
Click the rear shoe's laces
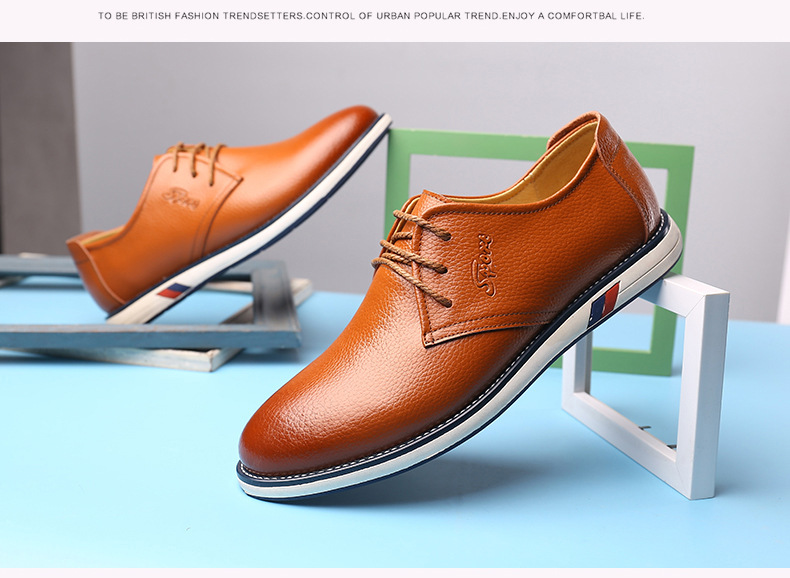(x=196, y=160)
